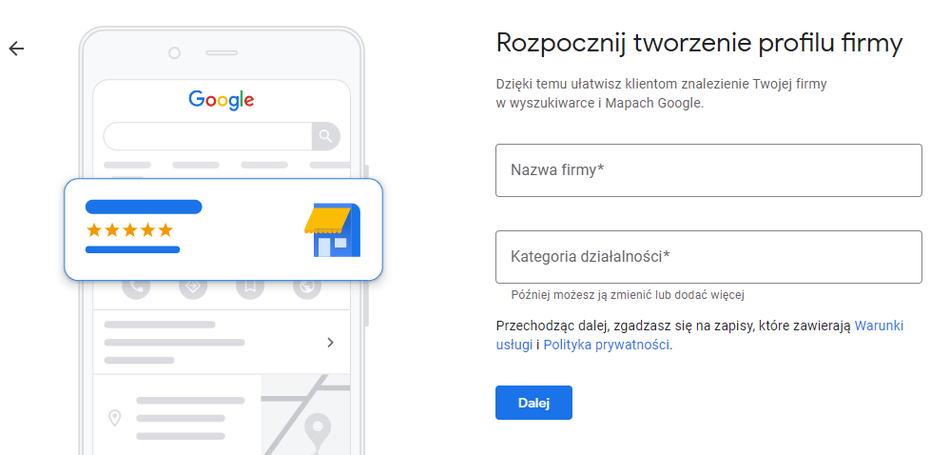
Task: Click the Rozpocznij tworzenie profilu firmy heading
Action: [699, 43]
